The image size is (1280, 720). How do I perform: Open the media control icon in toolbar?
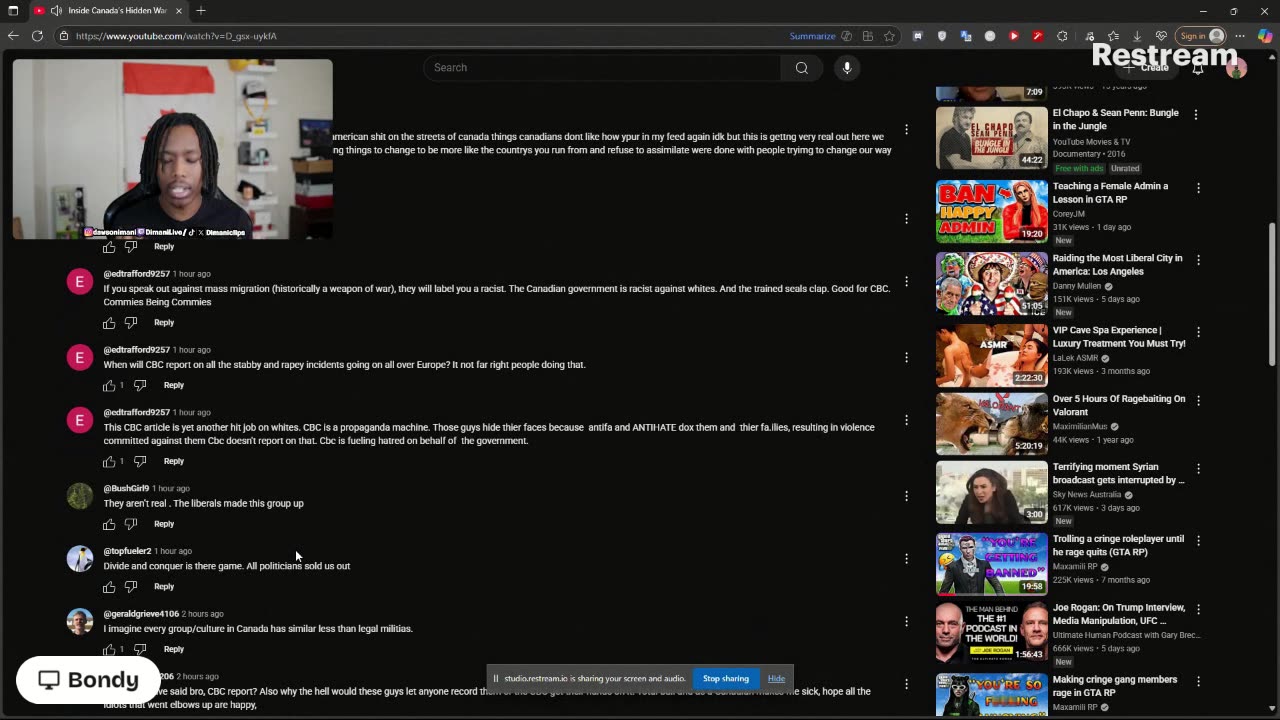click(1089, 36)
